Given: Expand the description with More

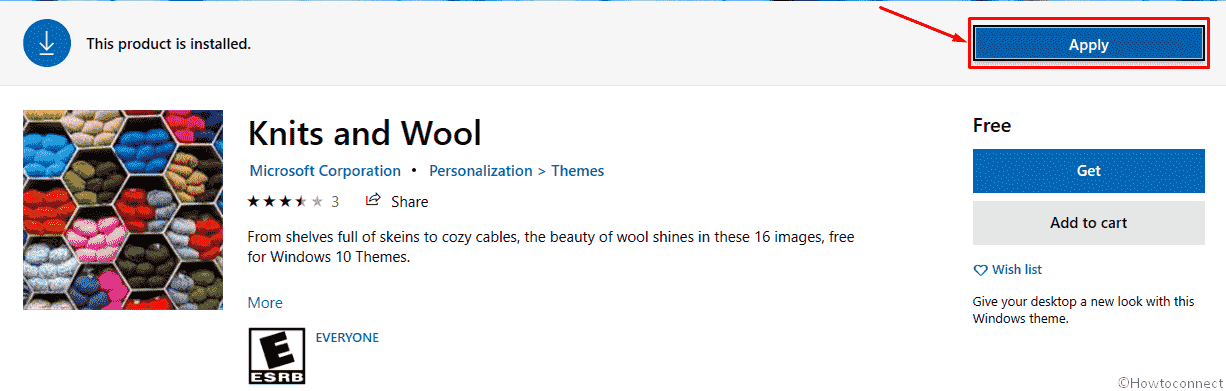Looking at the screenshot, I should (x=265, y=302).
